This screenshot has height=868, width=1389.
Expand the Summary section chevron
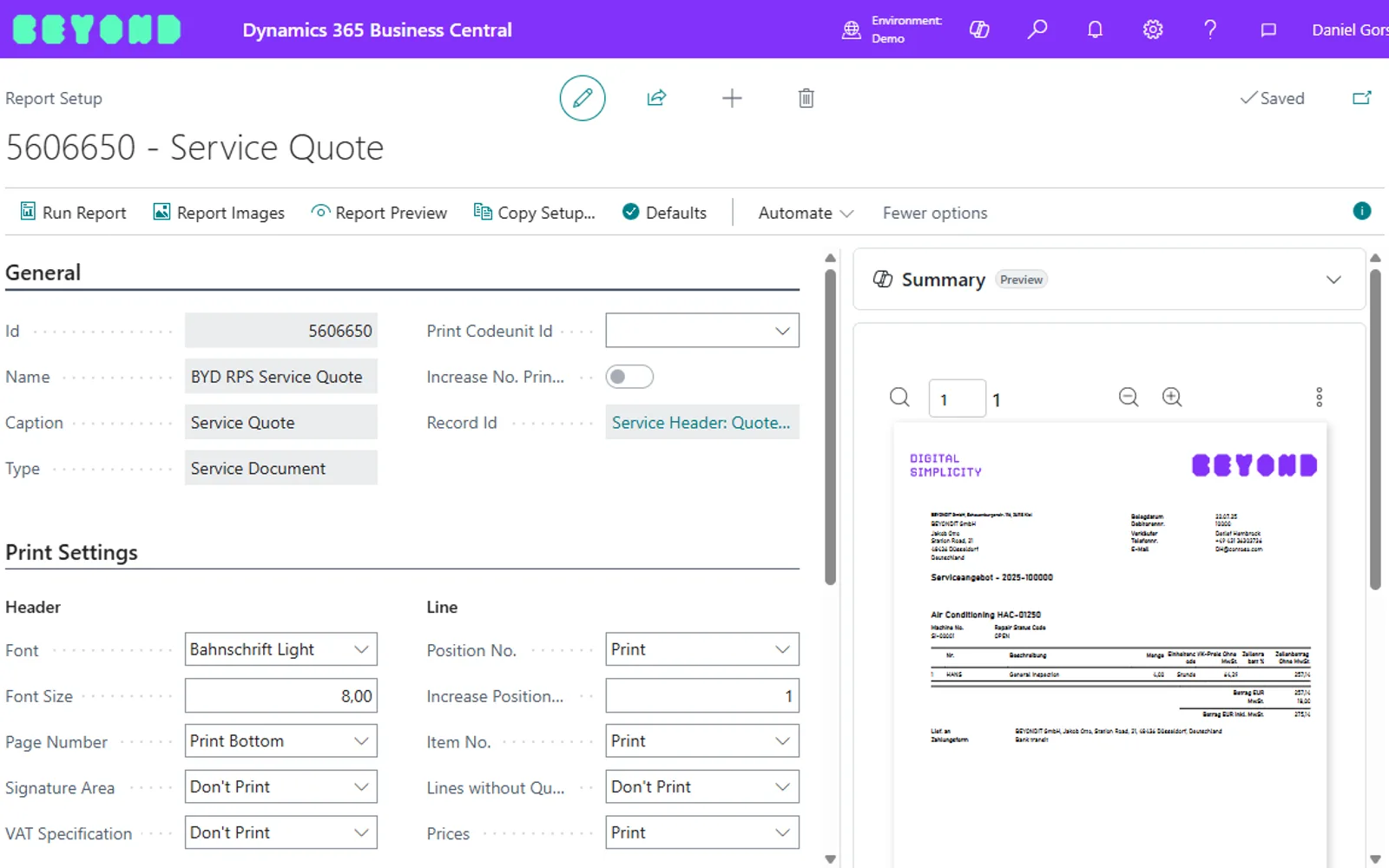point(1334,279)
